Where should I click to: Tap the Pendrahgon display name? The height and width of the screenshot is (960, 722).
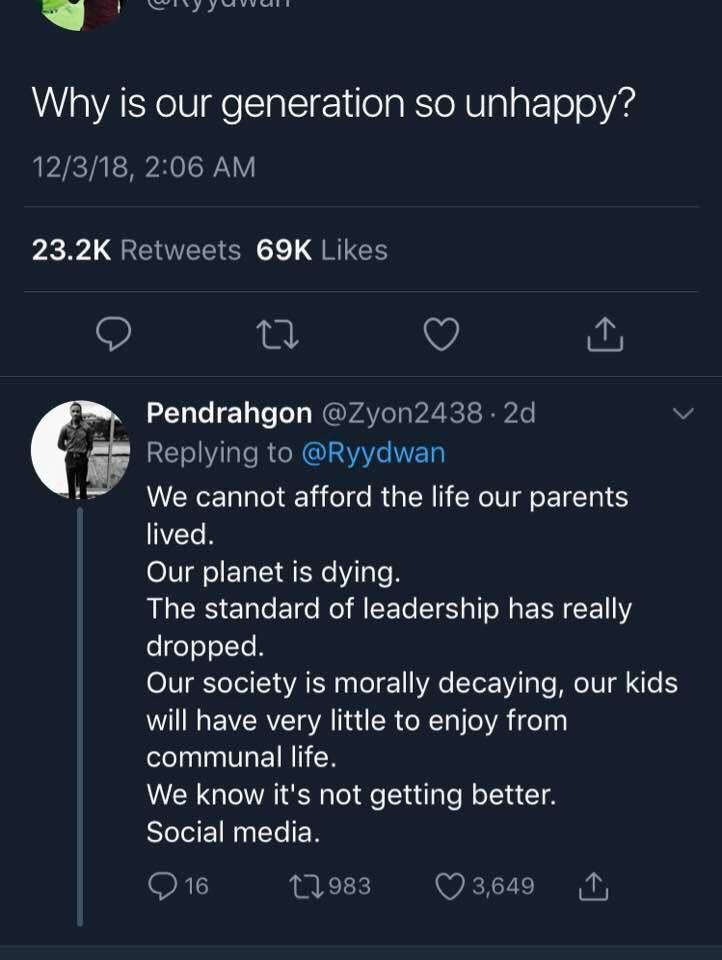pos(229,413)
